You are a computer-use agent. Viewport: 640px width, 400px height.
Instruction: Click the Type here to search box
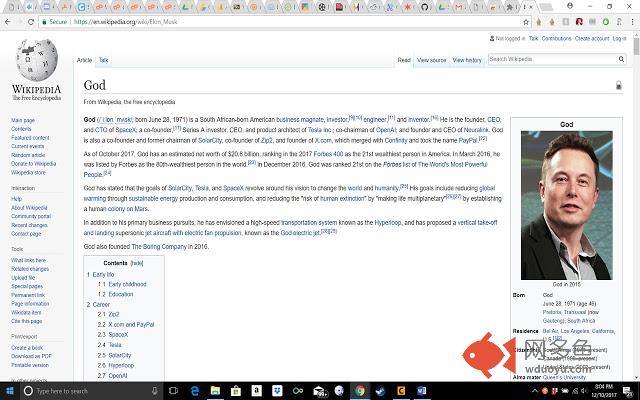coord(90,391)
